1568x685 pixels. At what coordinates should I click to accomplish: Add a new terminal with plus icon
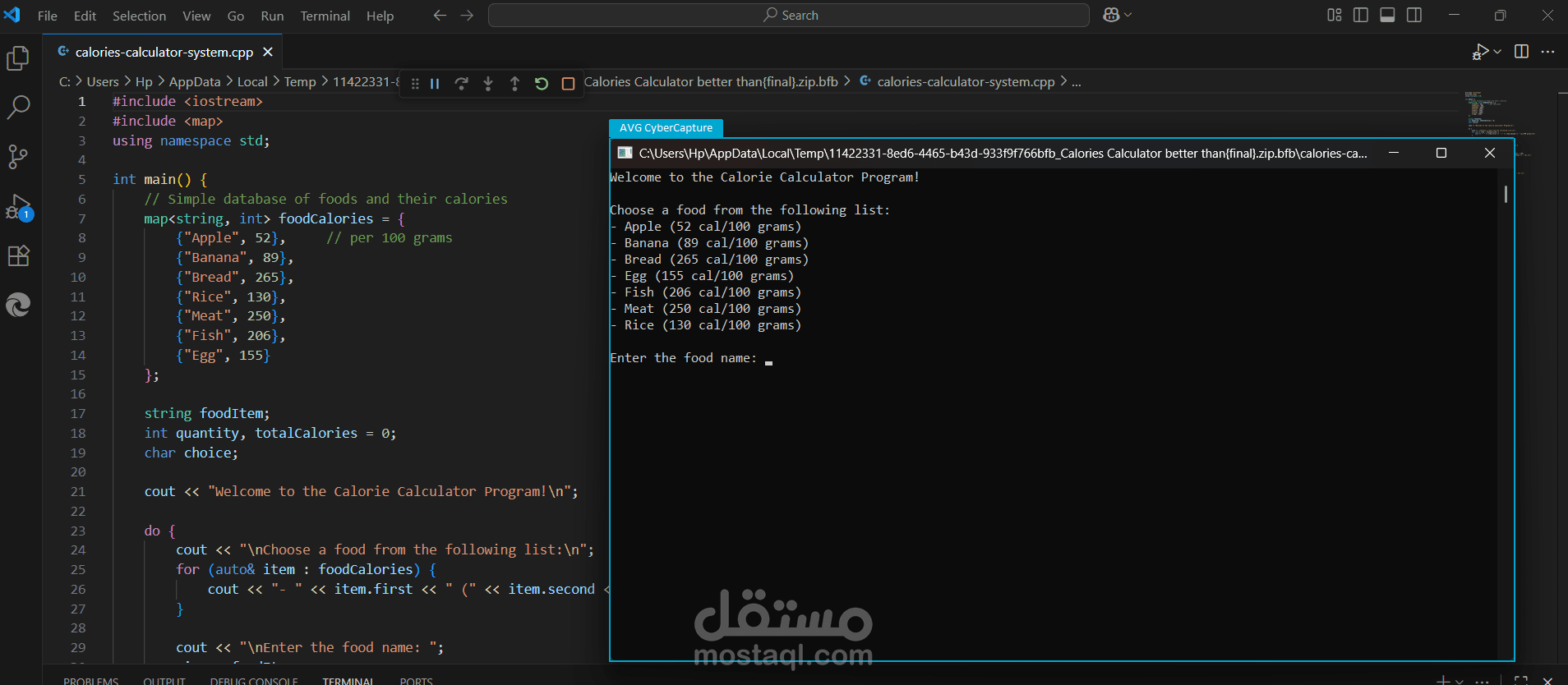[x=1443, y=680]
